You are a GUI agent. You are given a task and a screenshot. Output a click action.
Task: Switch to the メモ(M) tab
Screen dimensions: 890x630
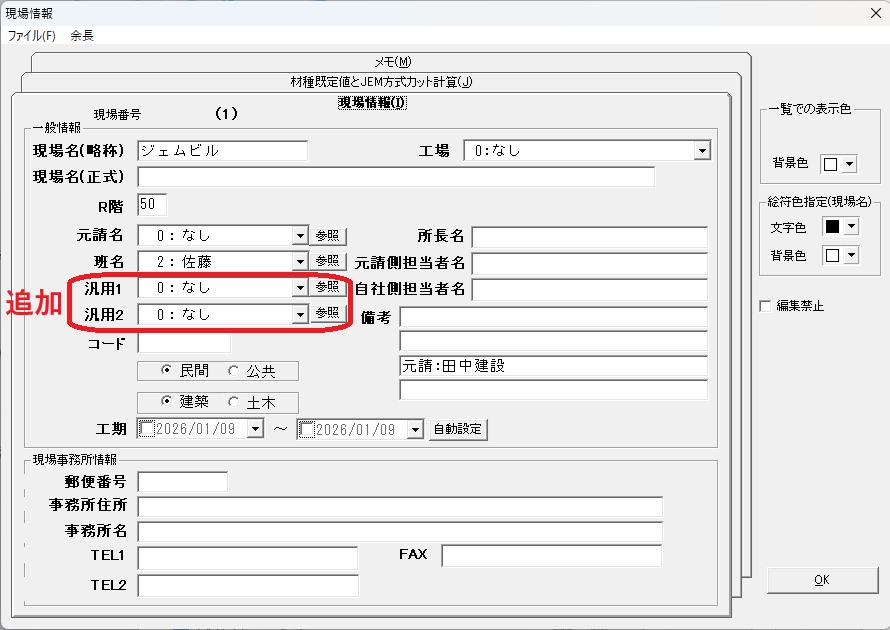(393, 62)
